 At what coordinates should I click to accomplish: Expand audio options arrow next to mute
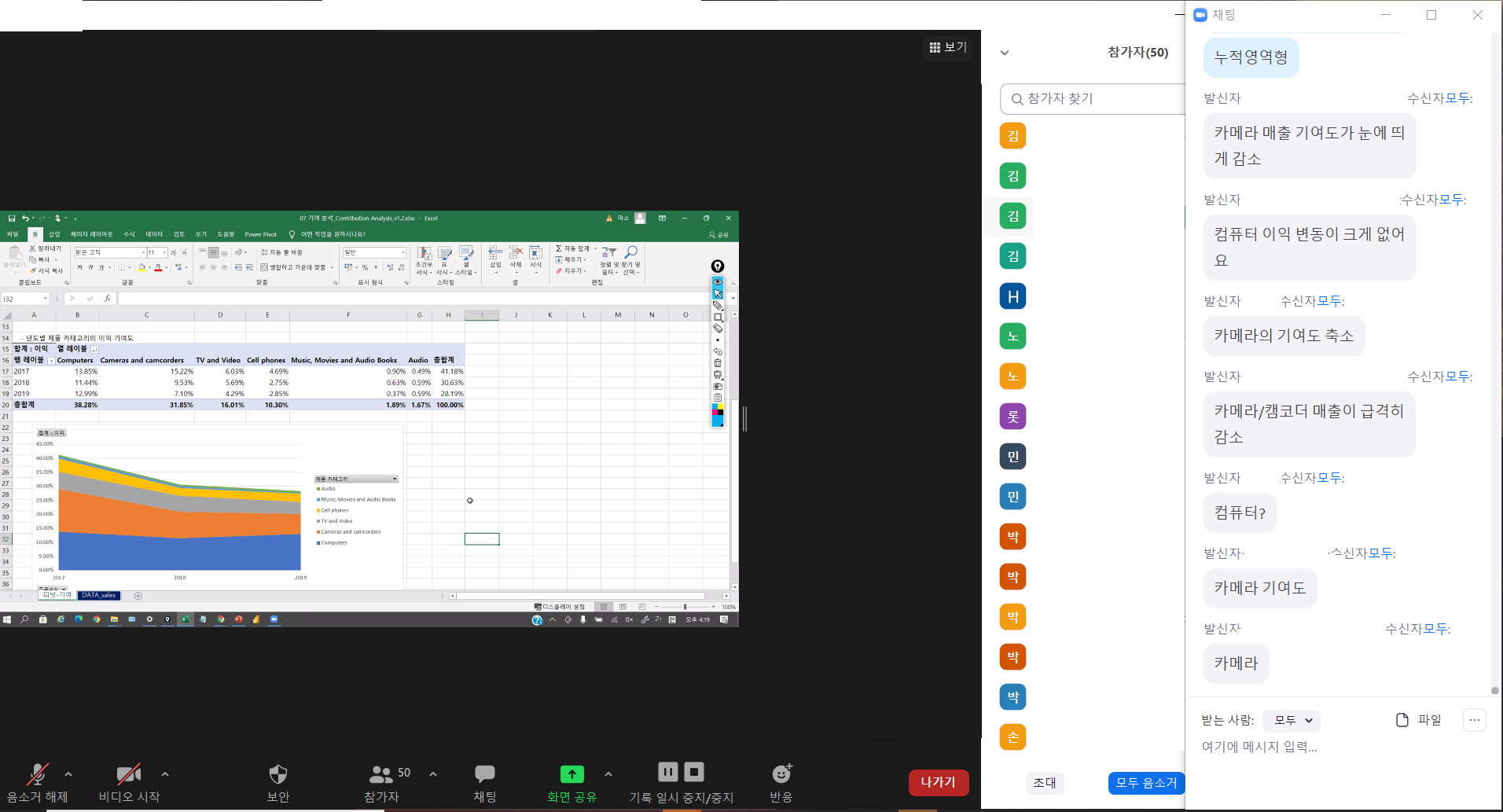[68, 774]
